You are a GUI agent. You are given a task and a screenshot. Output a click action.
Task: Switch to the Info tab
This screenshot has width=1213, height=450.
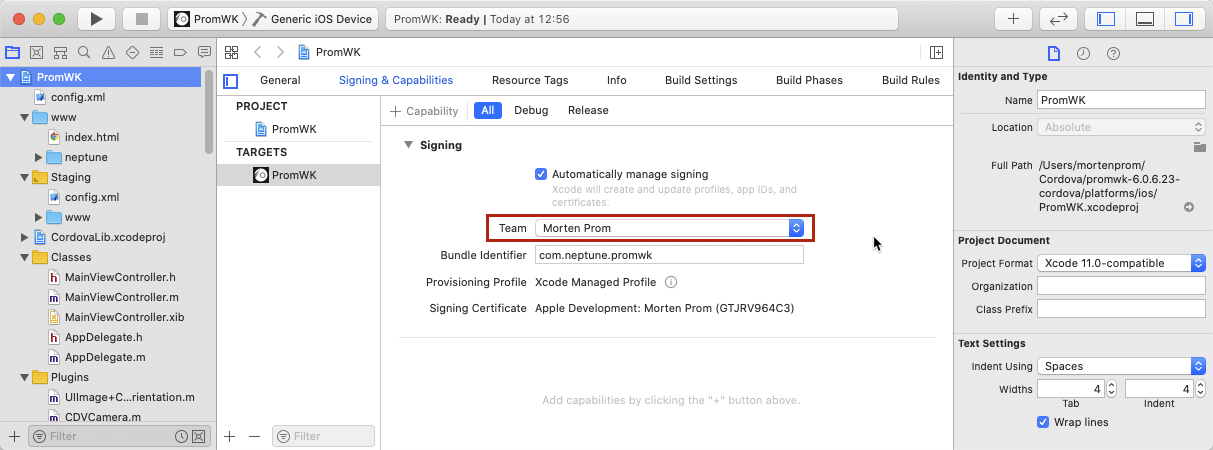click(617, 80)
